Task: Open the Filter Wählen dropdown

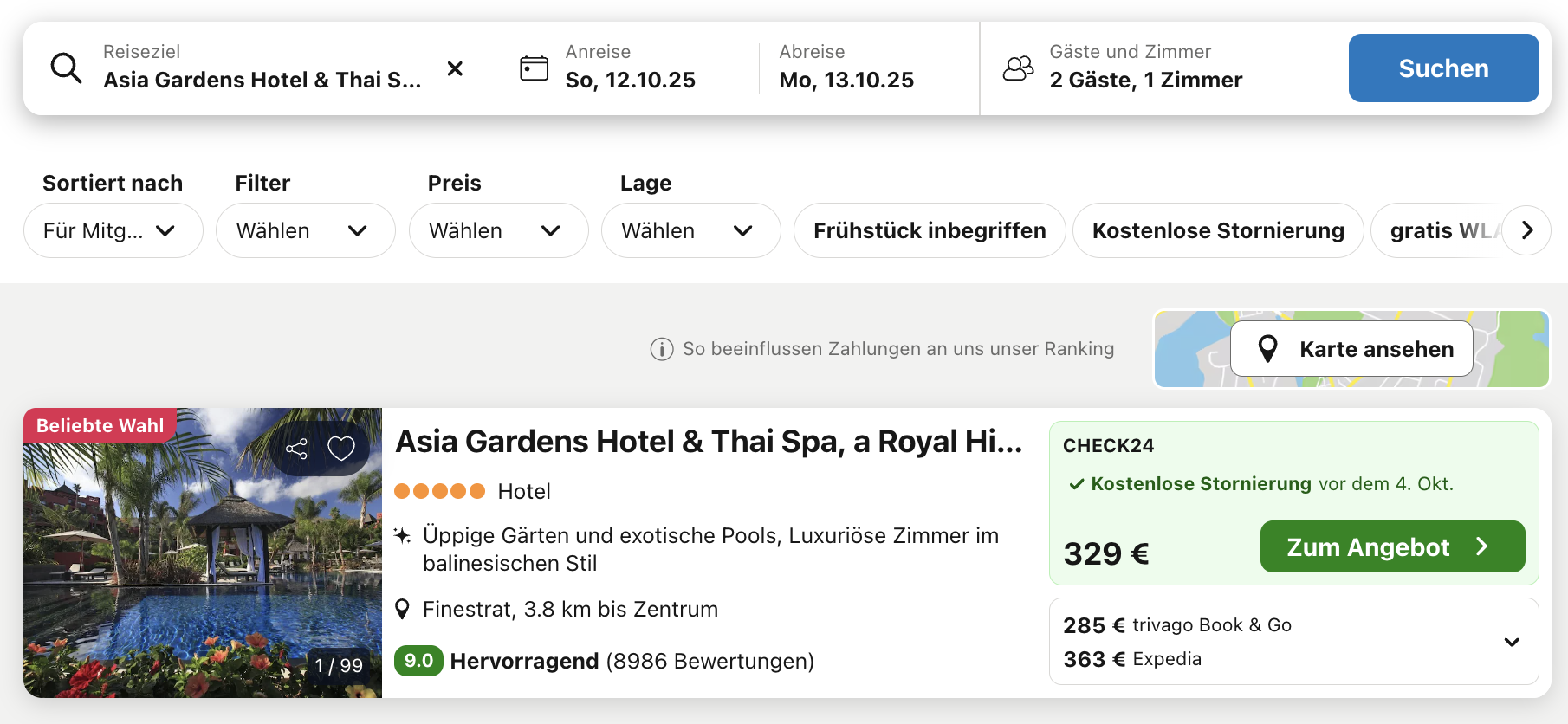Action: point(305,230)
